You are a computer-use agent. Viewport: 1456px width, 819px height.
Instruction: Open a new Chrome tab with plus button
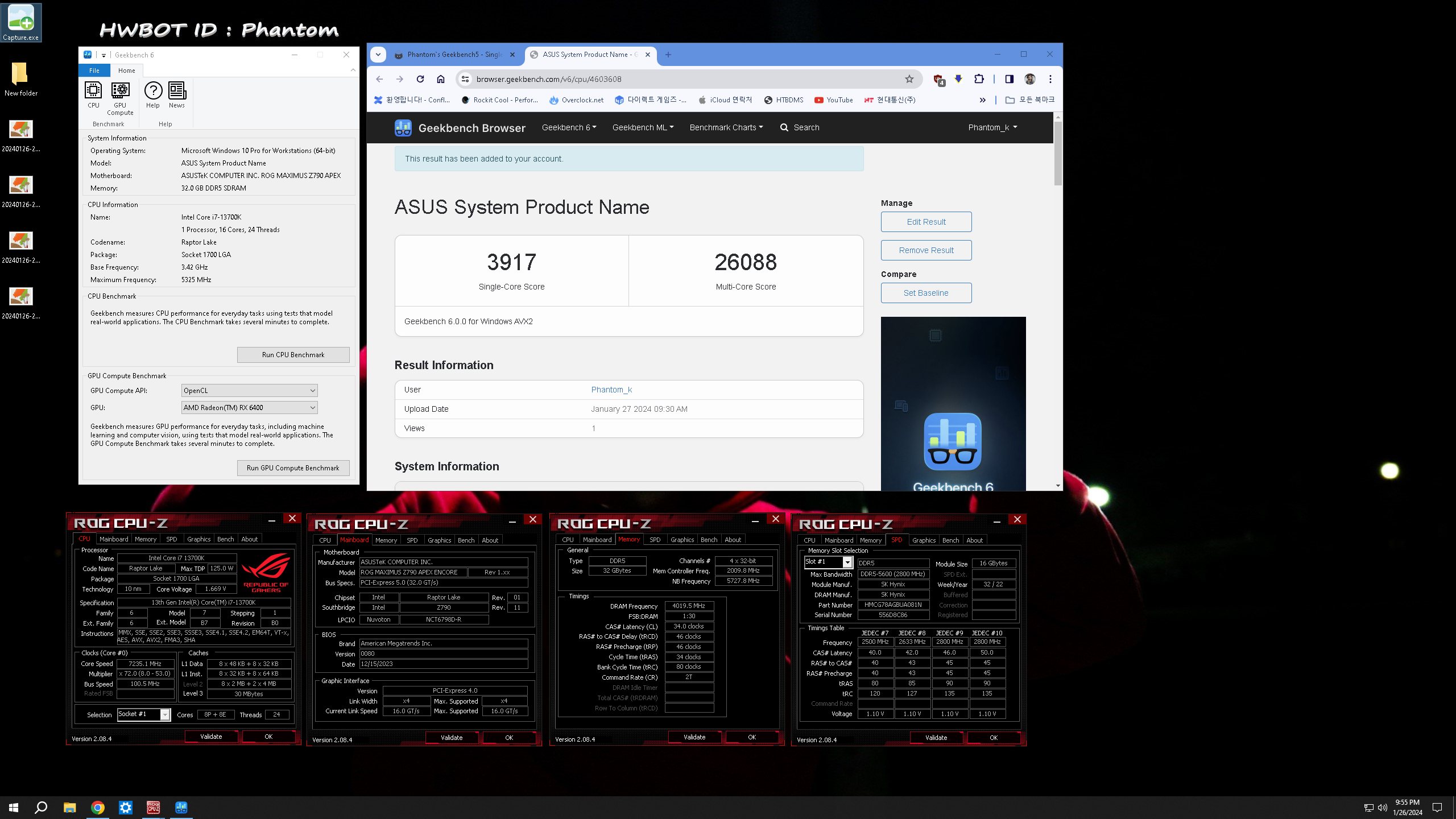click(668, 55)
